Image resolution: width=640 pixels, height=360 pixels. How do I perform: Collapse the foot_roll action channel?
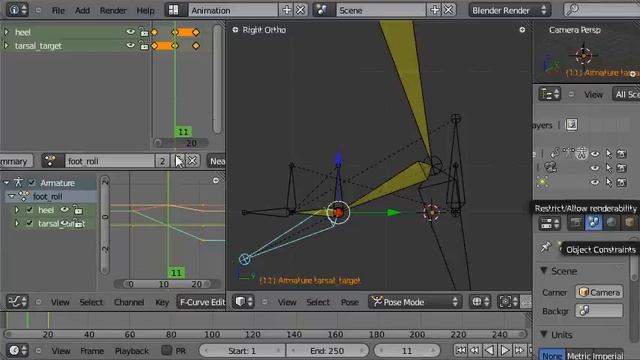pos(12,196)
